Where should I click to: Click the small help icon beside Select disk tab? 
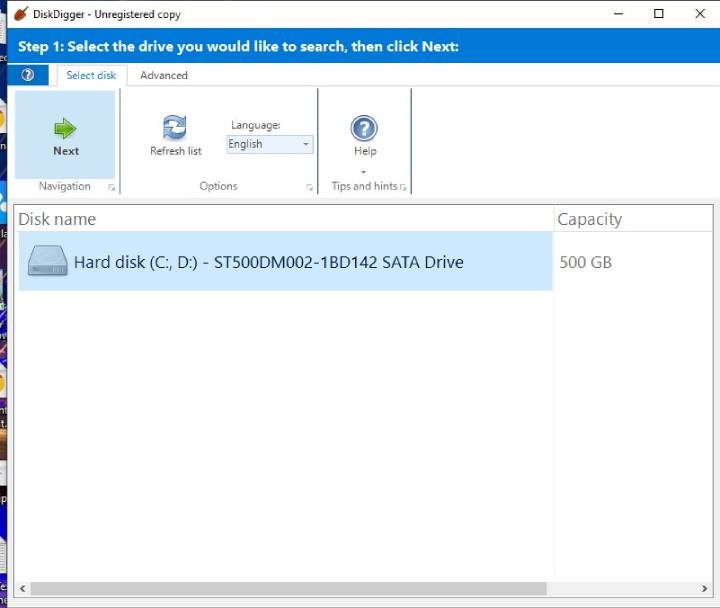coord(28,75)
